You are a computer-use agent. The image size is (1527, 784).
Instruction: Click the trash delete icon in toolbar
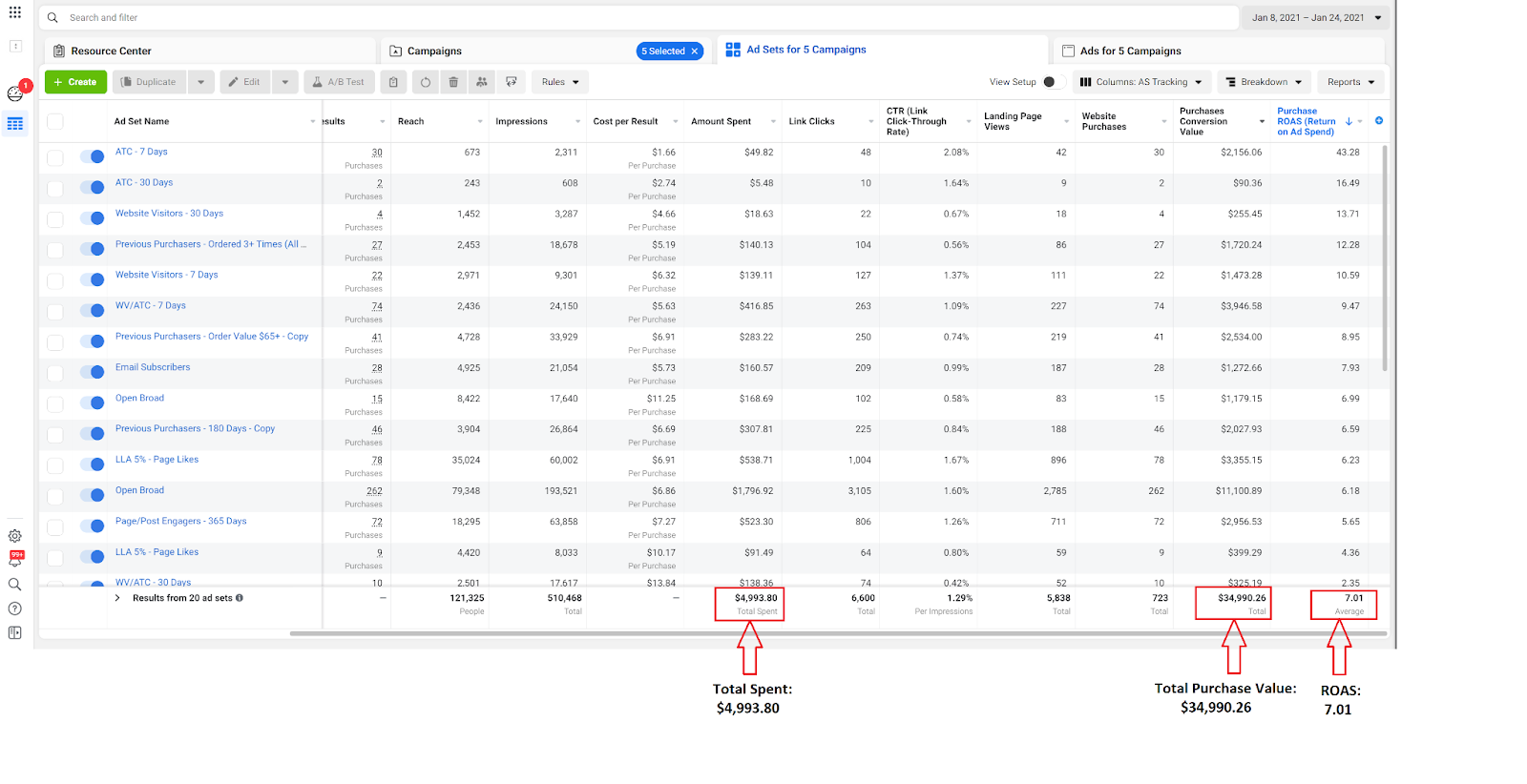pyautogui.click(x=453, y=82)
